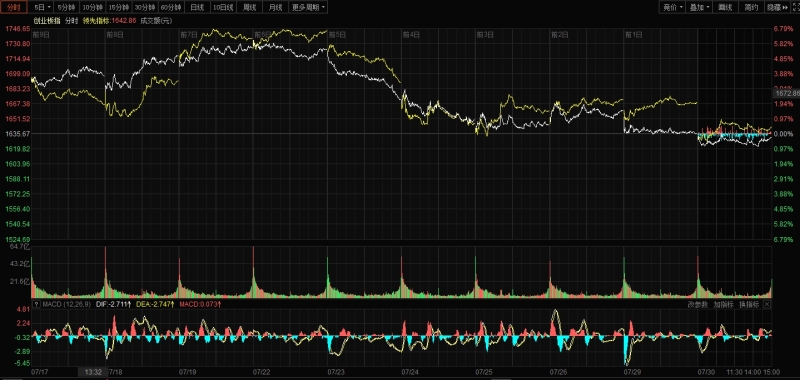
Task: Click 换指标 to change indicator
Action: coord(749,304)
